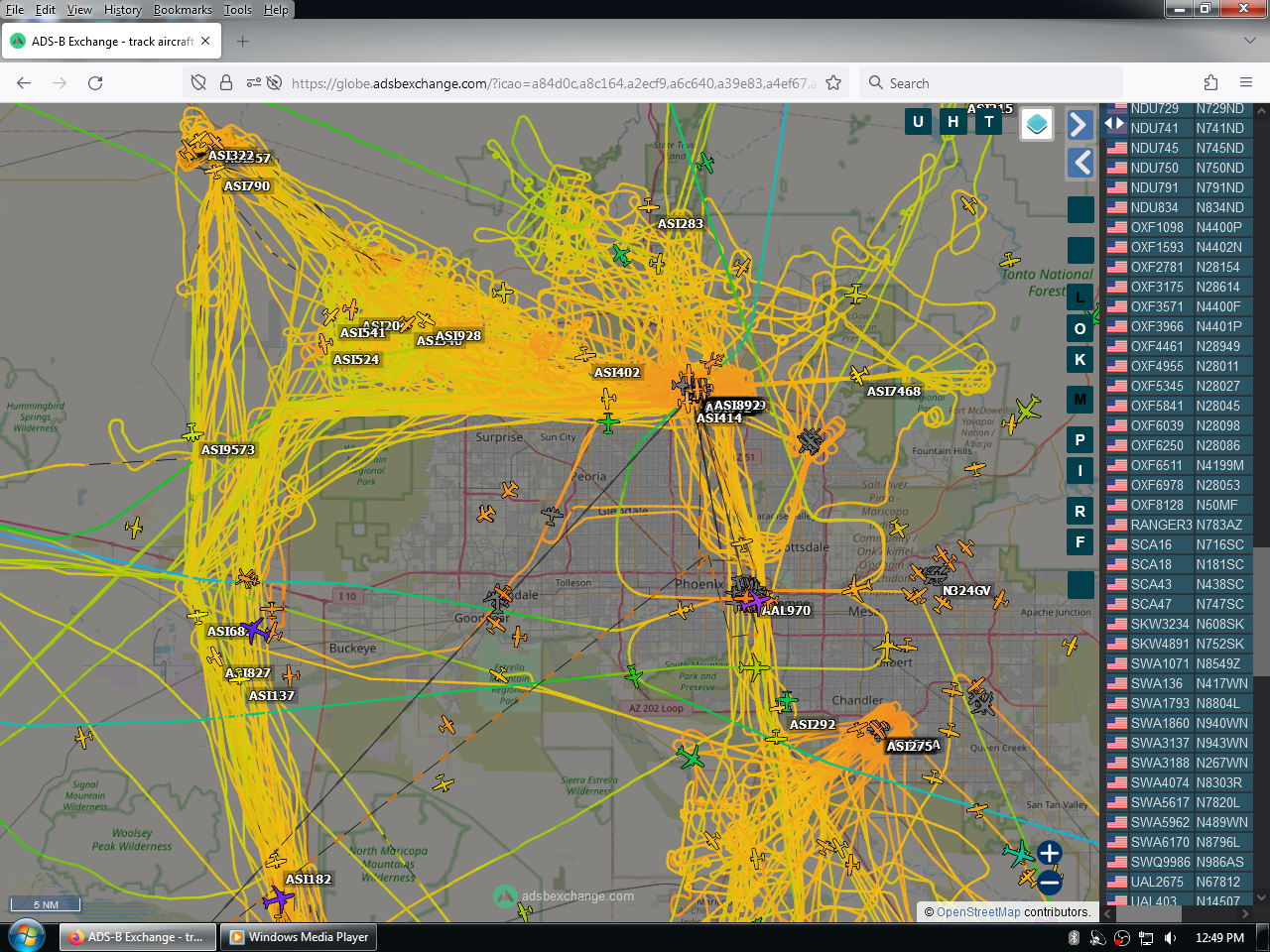Open the map layer switcher
This screenshot has width=1270, height=952.
(1037, 124)
